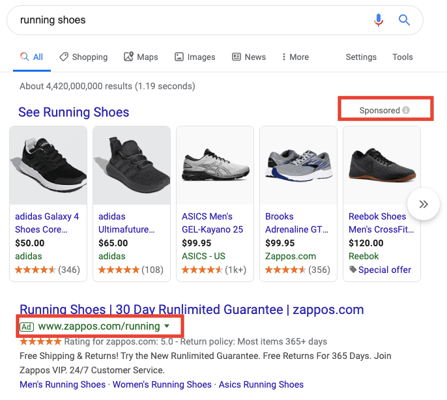This screenshot has width=447, height=400.
Task: Click the 'ASICS Men's GEL-Kayano 25' title
Action: [x=212, y=223]
